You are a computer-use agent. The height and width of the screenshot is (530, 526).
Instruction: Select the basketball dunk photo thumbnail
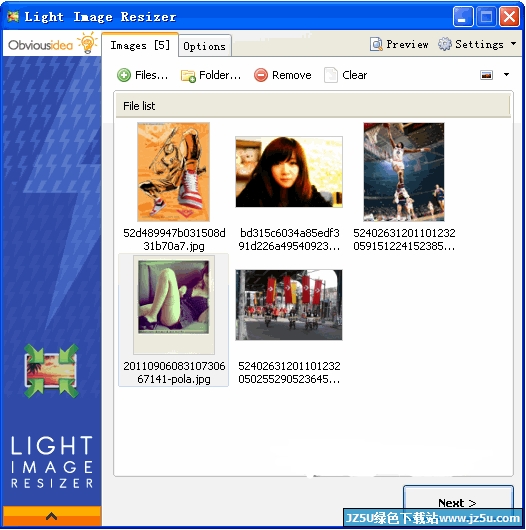pos(404,172)
